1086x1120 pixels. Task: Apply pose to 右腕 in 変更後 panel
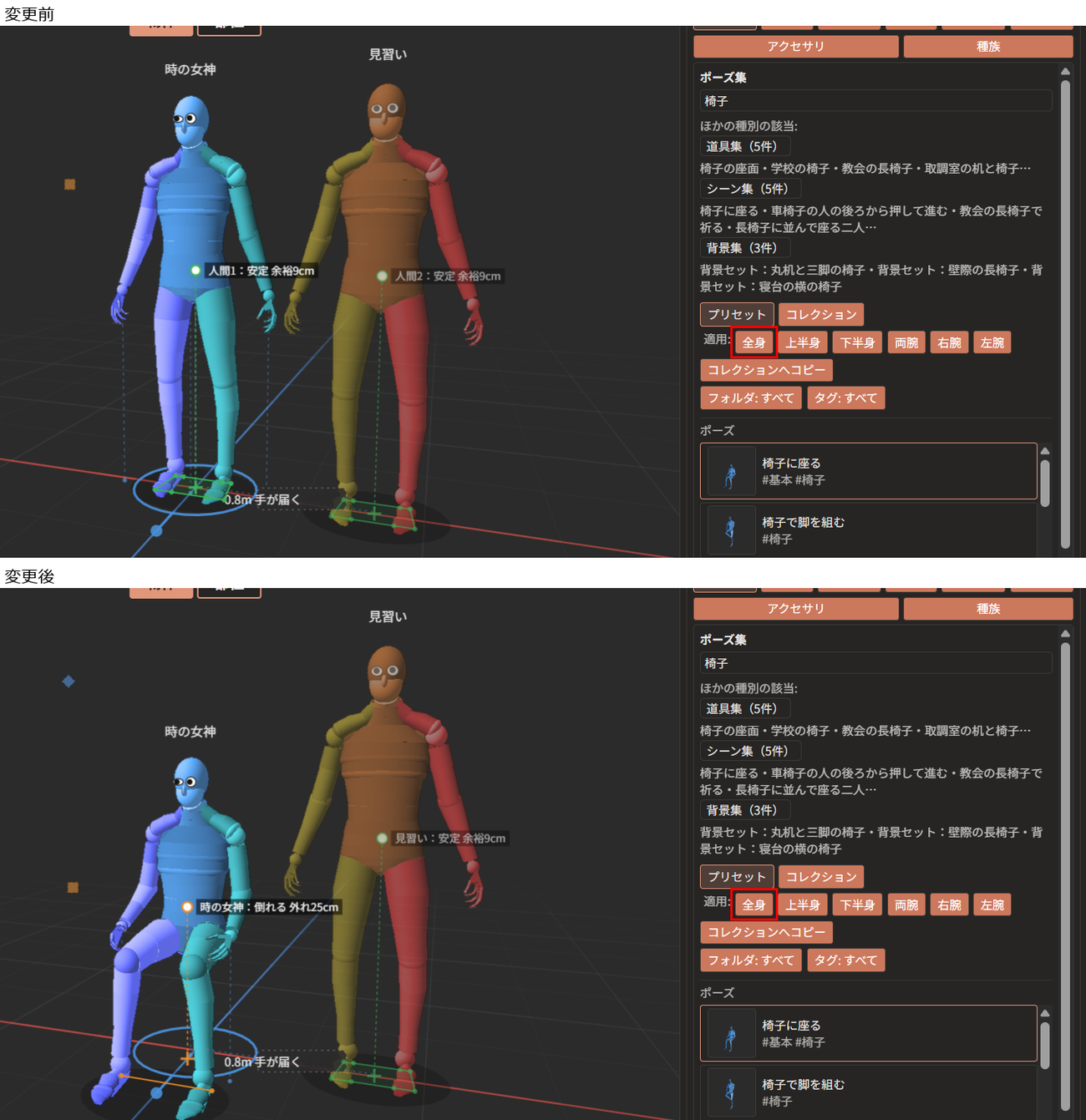point(949,905)
